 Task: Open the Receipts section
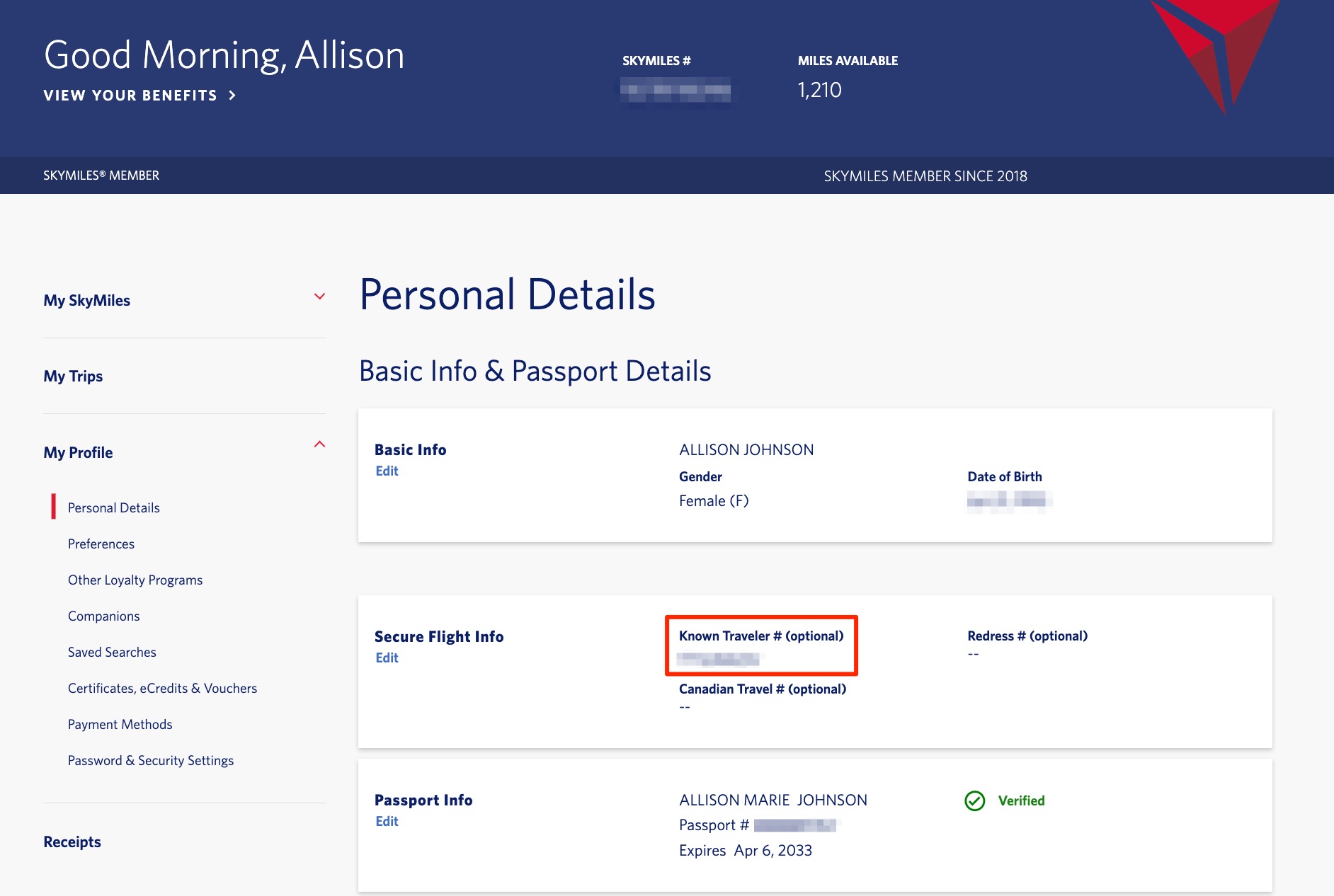pyautogui.click(x=72, y=842)
